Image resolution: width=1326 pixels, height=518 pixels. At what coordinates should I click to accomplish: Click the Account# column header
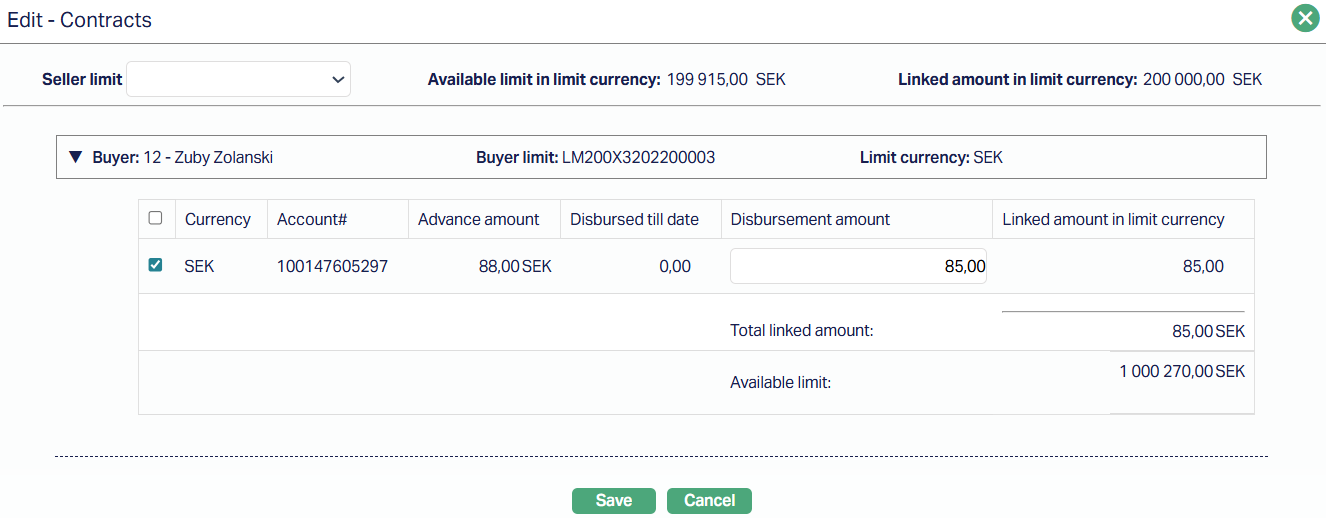[x=310, y=220]
